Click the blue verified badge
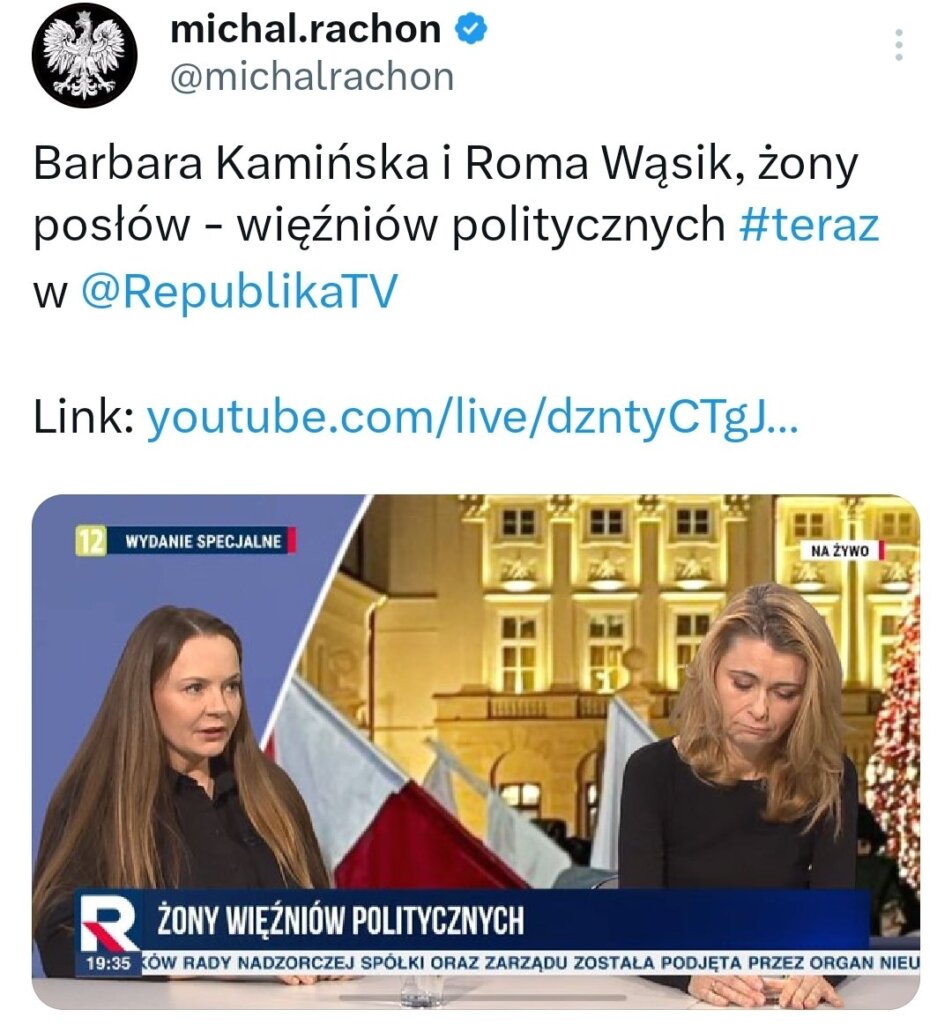The width and height of the screenshot is (952, 1024). [471, 30]
